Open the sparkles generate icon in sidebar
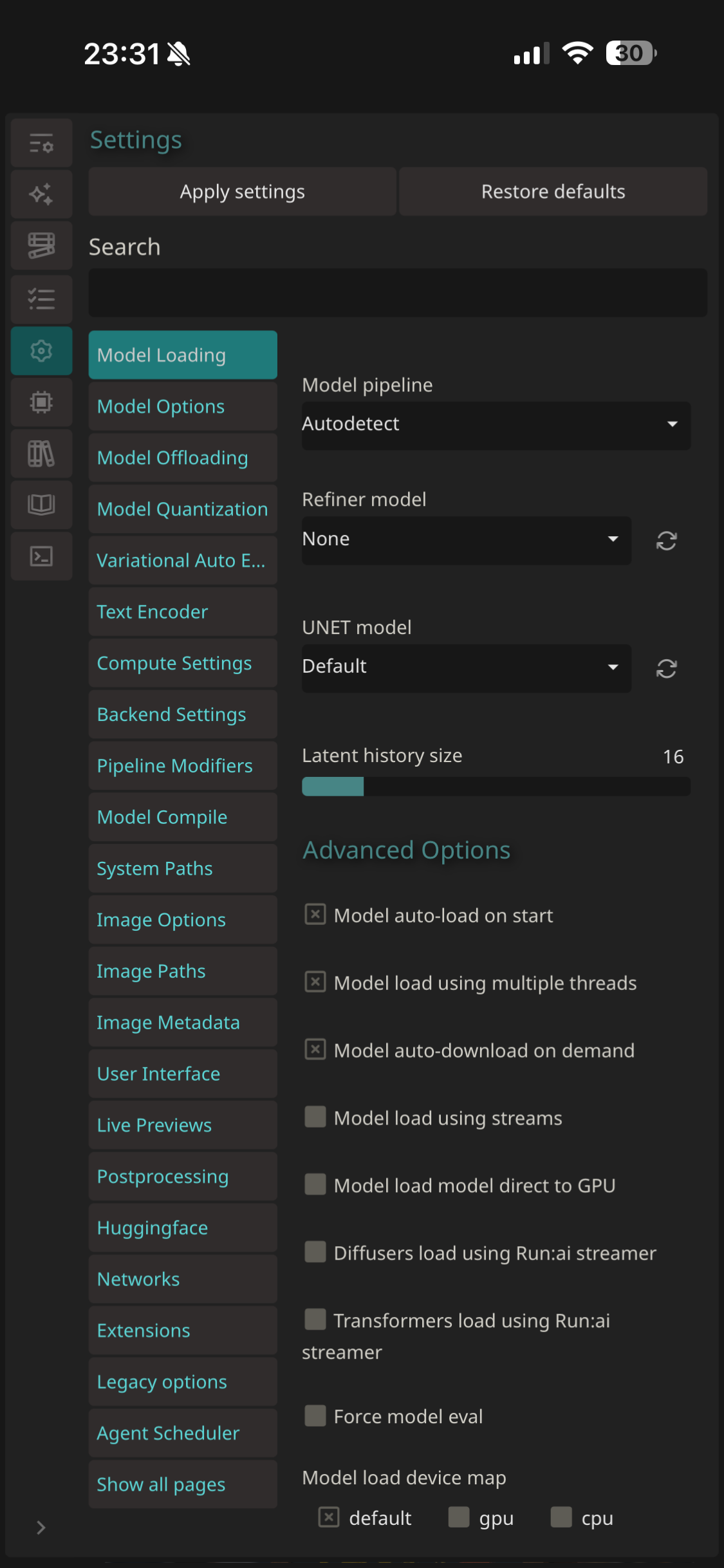The height and width of the screenshot is (1568, 724). pyautogui.click(x=41, y=194)
